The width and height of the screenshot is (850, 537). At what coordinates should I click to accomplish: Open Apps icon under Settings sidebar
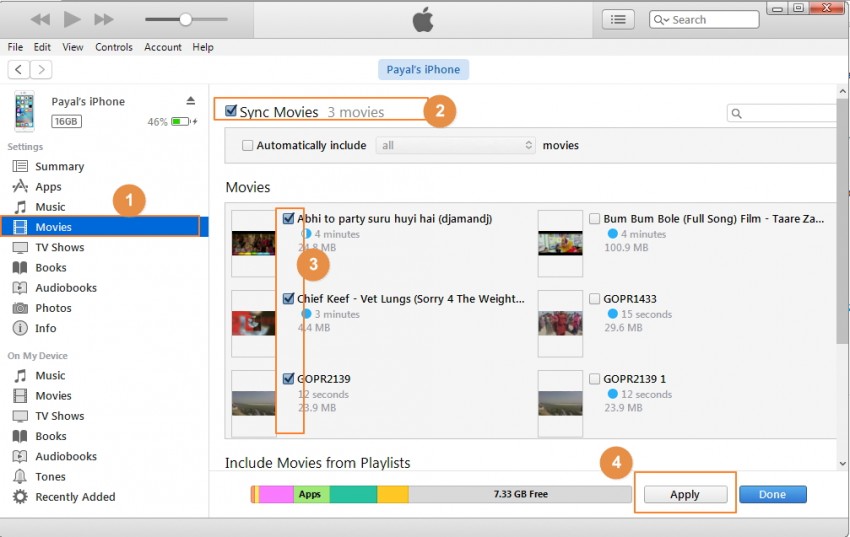pos(19,187)
